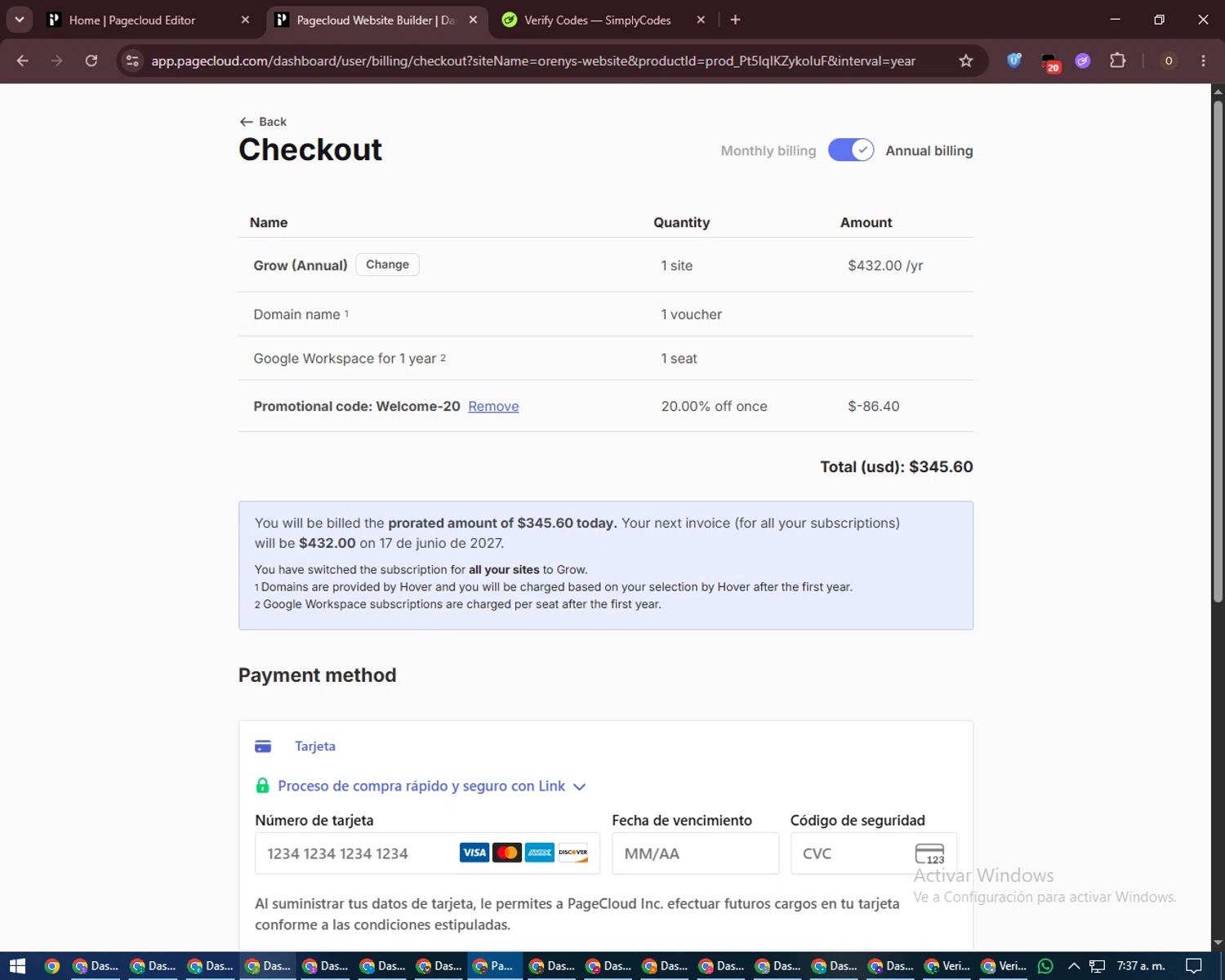The width and height of the screenshot is (1225, 980).
Task: Bookmark this page with the star icon
Action: [x=966, y=60]
